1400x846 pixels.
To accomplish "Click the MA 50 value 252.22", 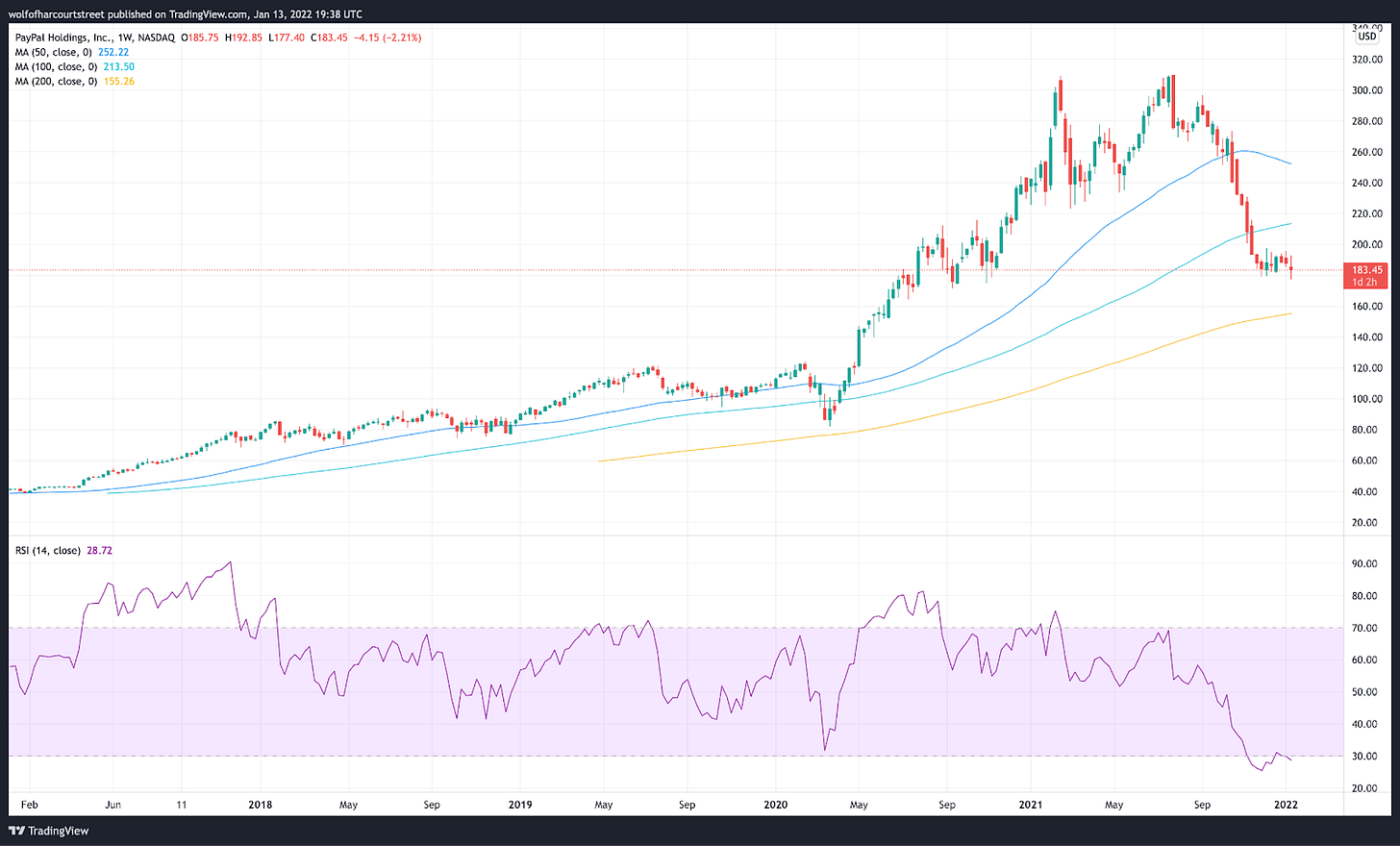I will click(x=114, y=52).
